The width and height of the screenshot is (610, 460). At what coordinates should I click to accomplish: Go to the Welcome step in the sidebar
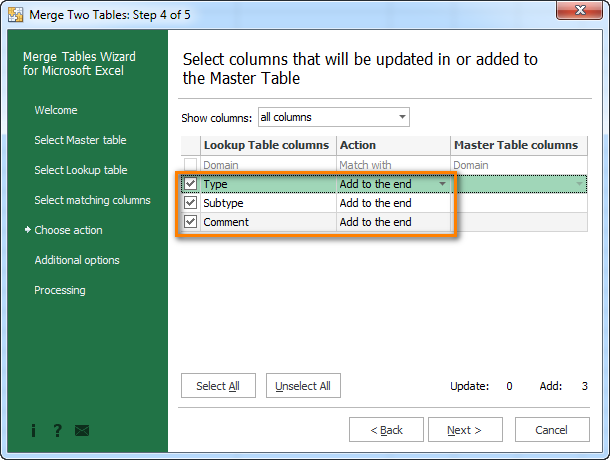tap(56, 110)
